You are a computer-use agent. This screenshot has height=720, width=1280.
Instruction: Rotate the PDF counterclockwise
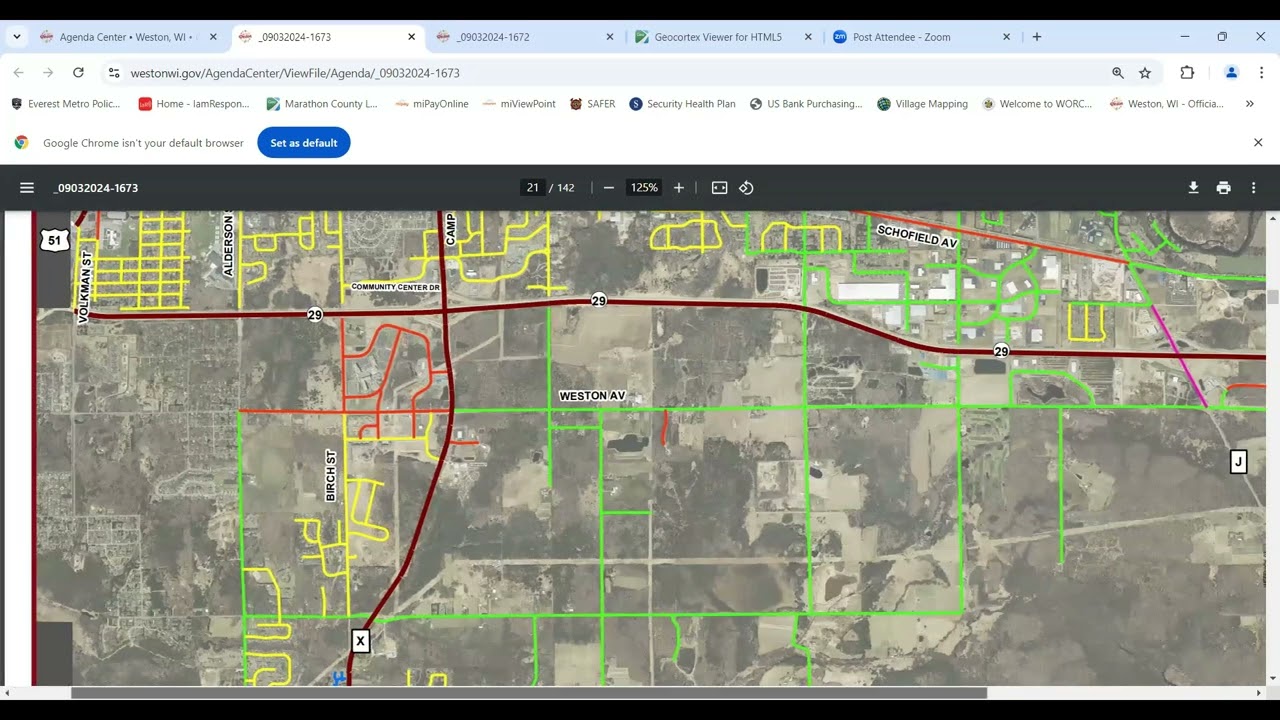746,188
